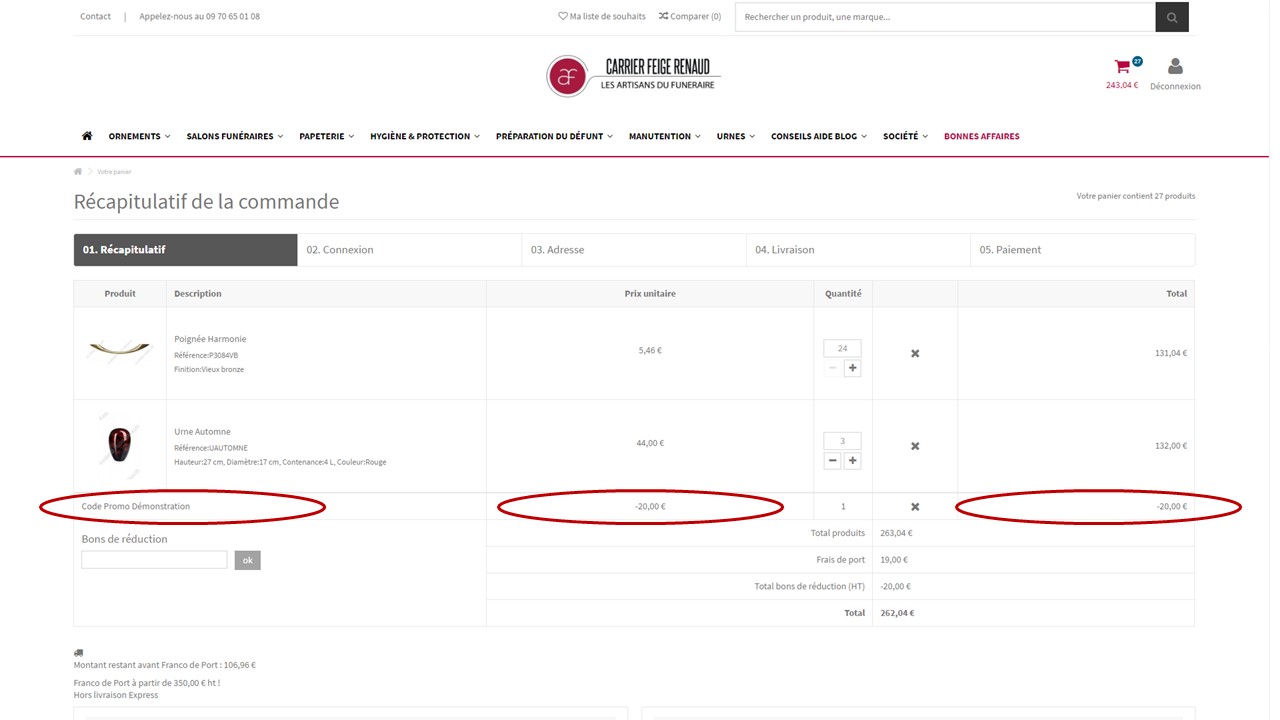Click phone number 09 70 65 01 08
This screenshot has width=1280, height=720.
232,16
